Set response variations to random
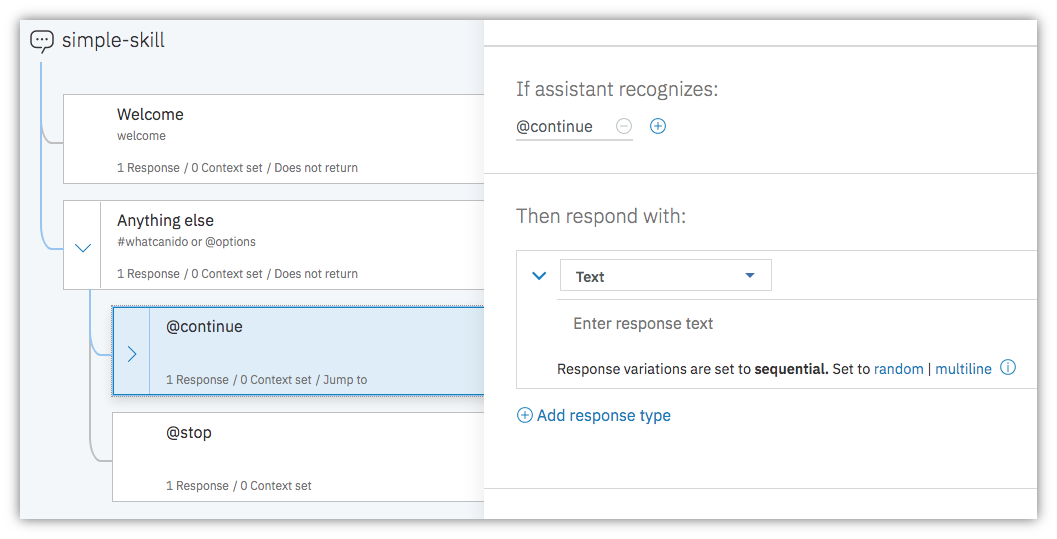The image size is (1057, 539). click(899, 369)
